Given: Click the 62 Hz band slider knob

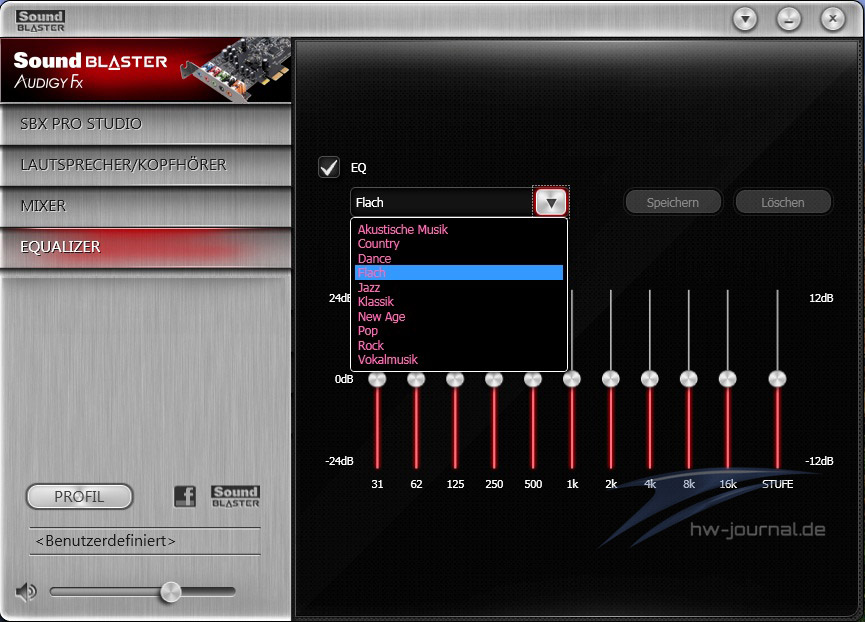Looking at the screenshot, I should coord(416,379).
